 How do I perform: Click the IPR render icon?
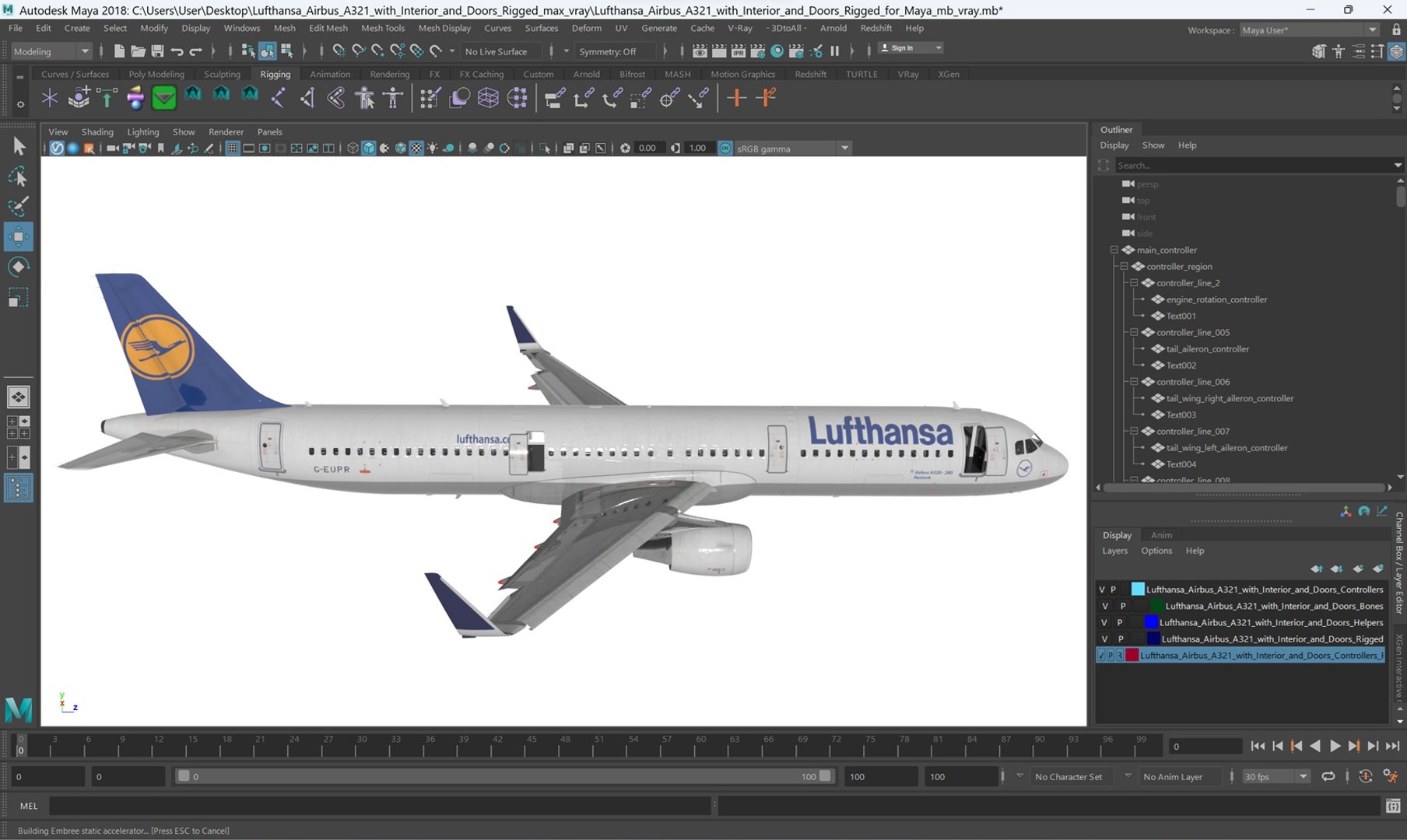738,51
